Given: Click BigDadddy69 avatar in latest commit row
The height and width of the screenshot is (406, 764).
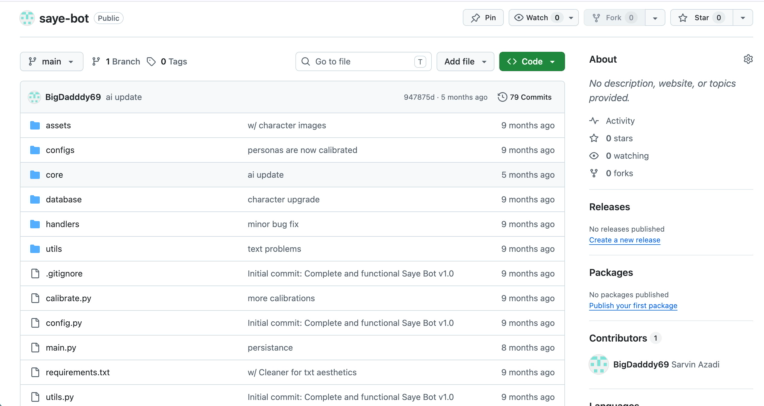Looking at the screenshot, I should 34,97.
